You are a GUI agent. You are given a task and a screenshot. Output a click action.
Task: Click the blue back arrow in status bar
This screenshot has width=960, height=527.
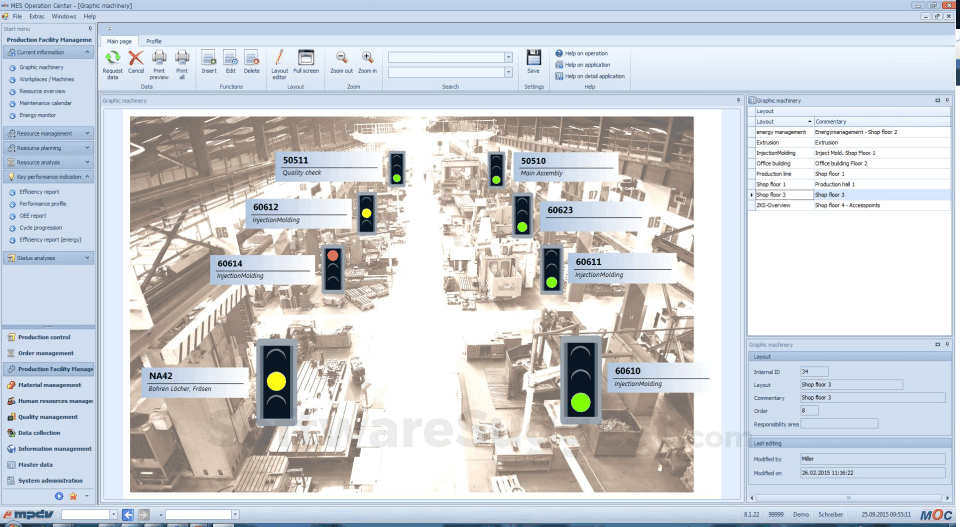[128, 515]
